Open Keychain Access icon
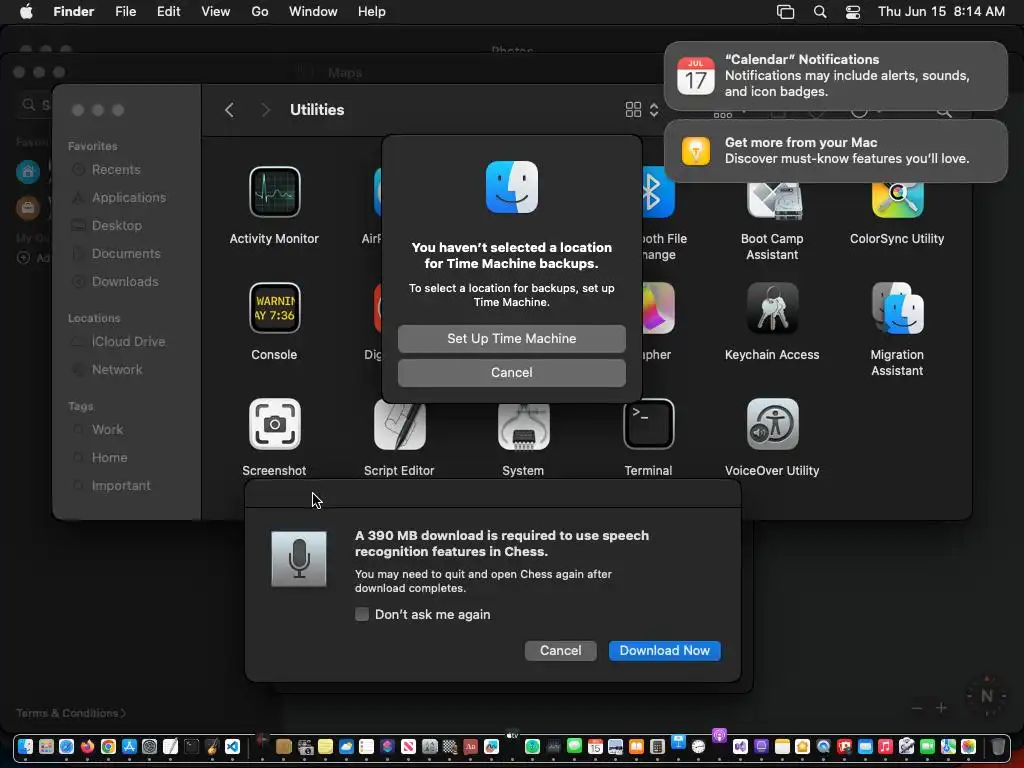Image resolution: width=1024 pixels, height=768 pixels. click(x=773, y=308)
